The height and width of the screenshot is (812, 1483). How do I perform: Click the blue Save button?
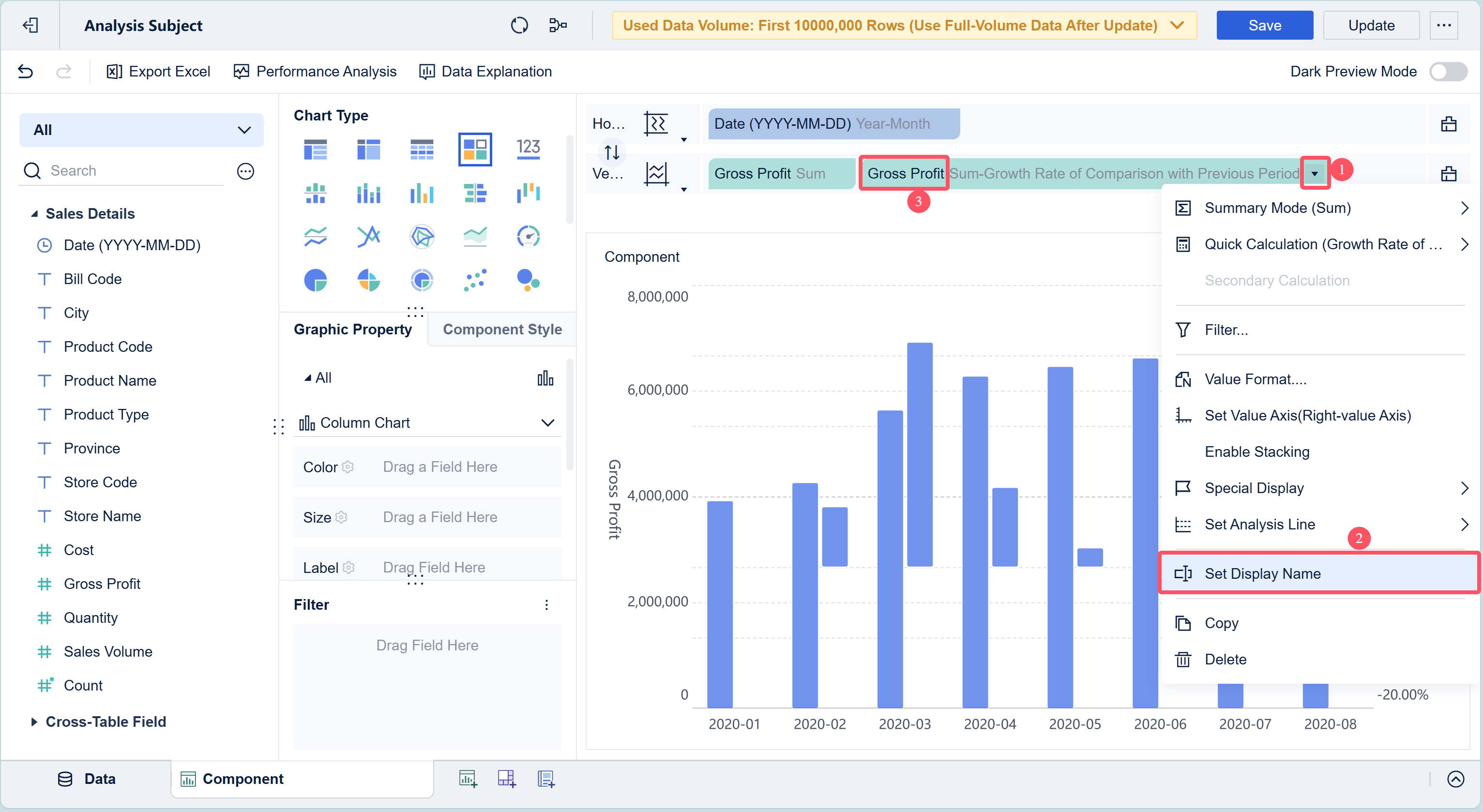pyautogui.click(x=1264, y=25)
